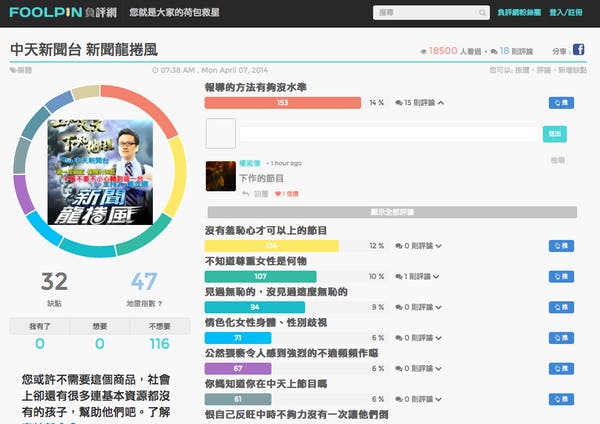Click the yellow 12% vote bar

coord(272,246)
